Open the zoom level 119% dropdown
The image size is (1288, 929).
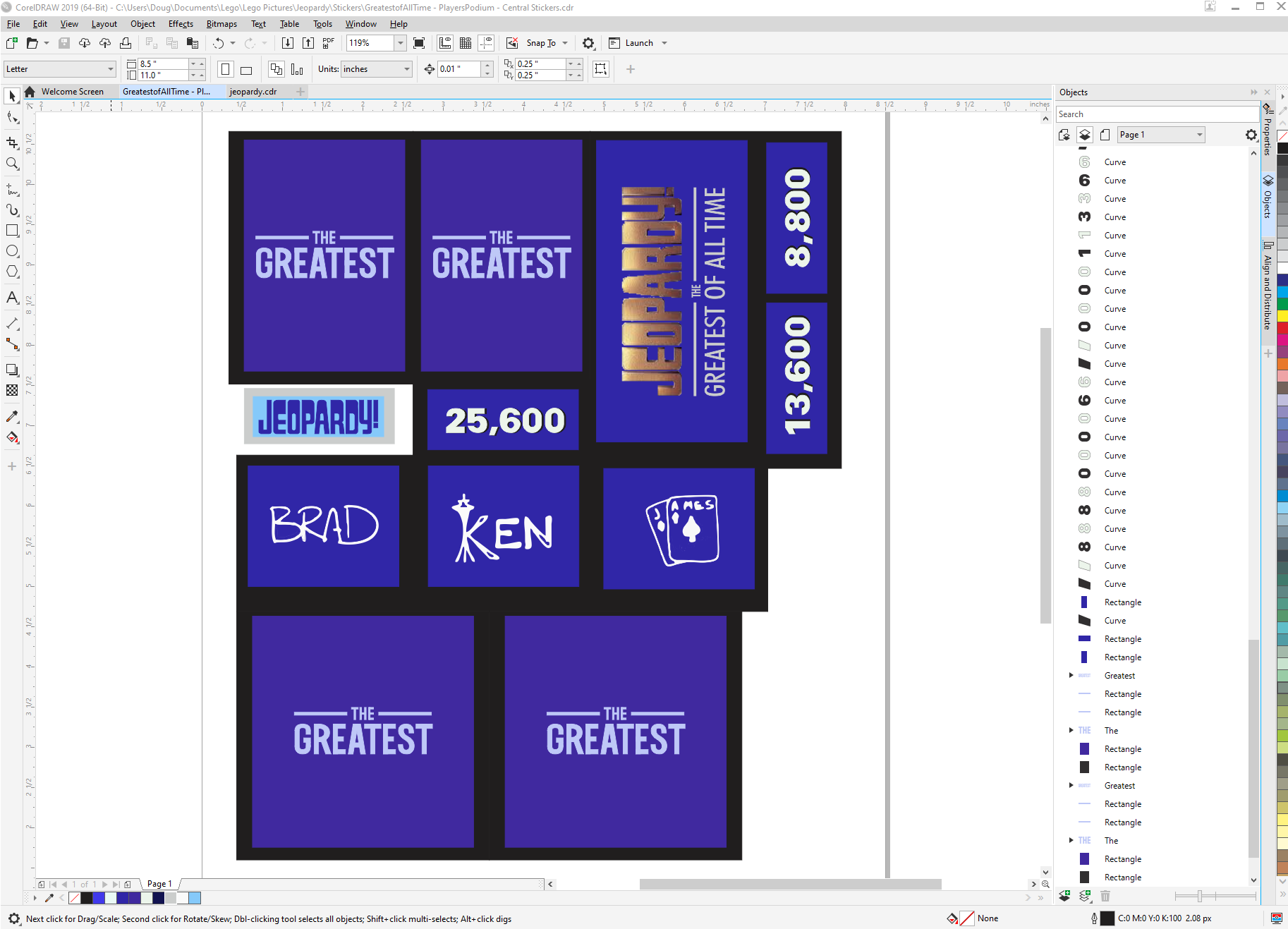(401, 43)
